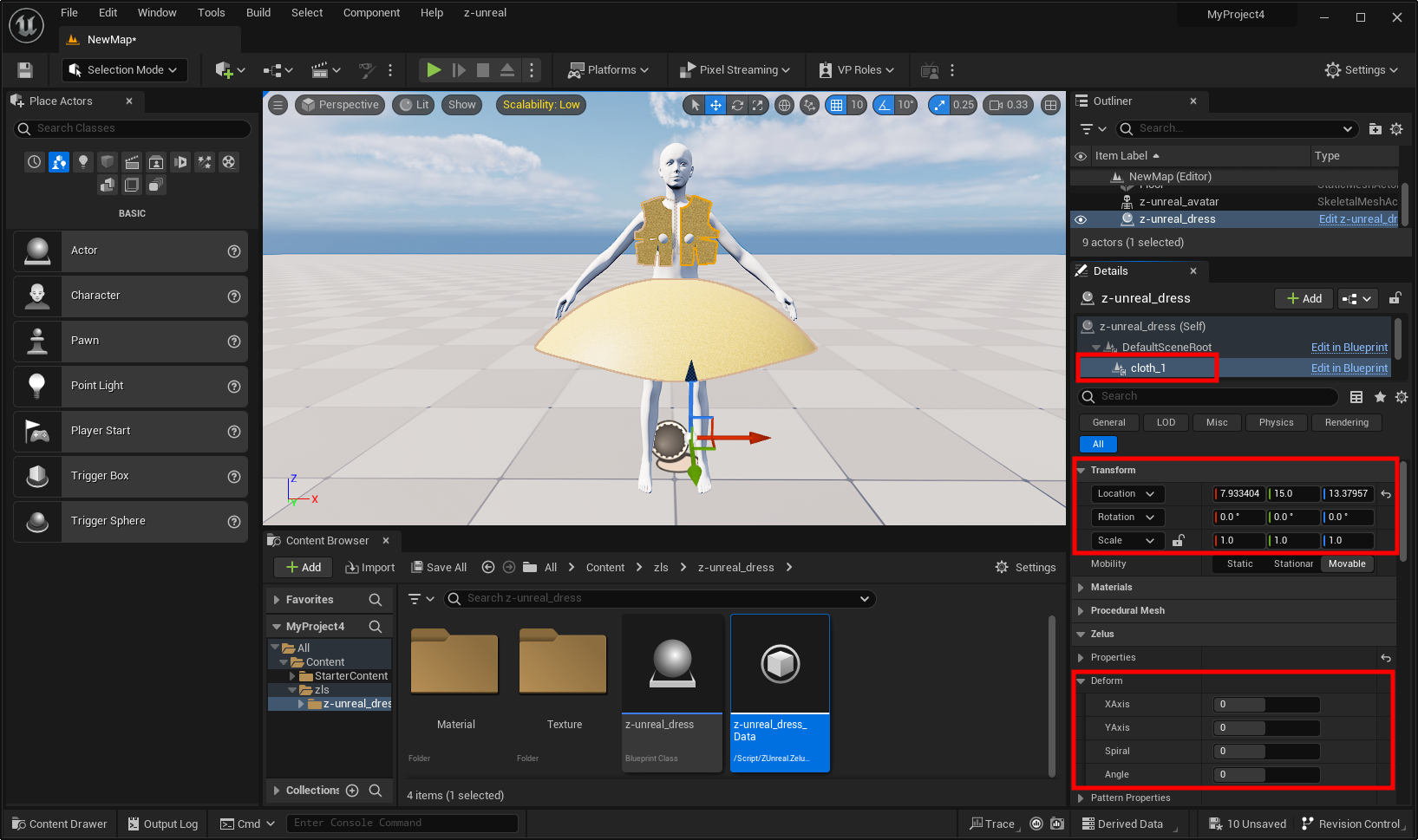Select the Physics filter tab in Details
Image resolution: width=1418 pixels, height=840 pixels.
(1276, 423)
